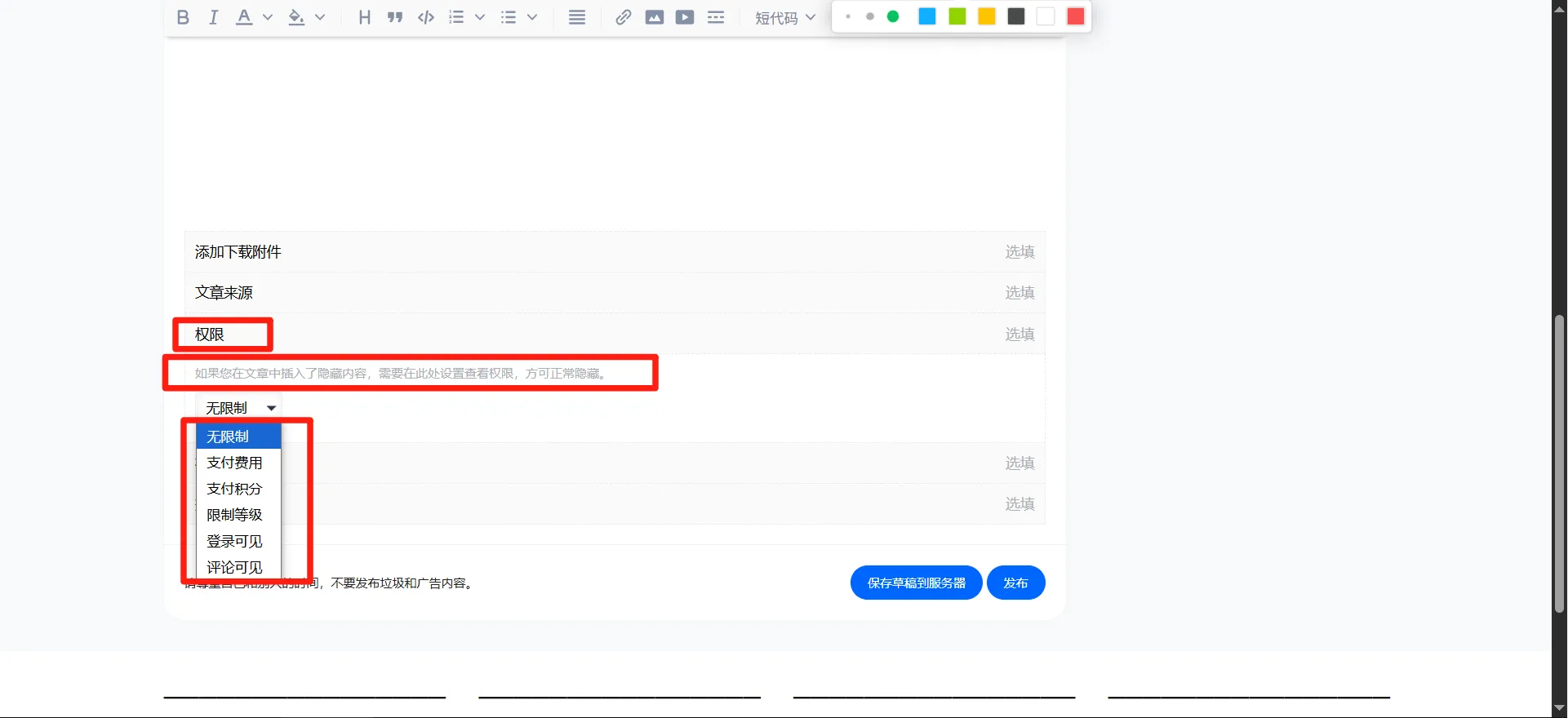This screenshot has width=1568, height=718.
Task: Open the 无限制 permission select box
Action: click(x=239, y=408)
